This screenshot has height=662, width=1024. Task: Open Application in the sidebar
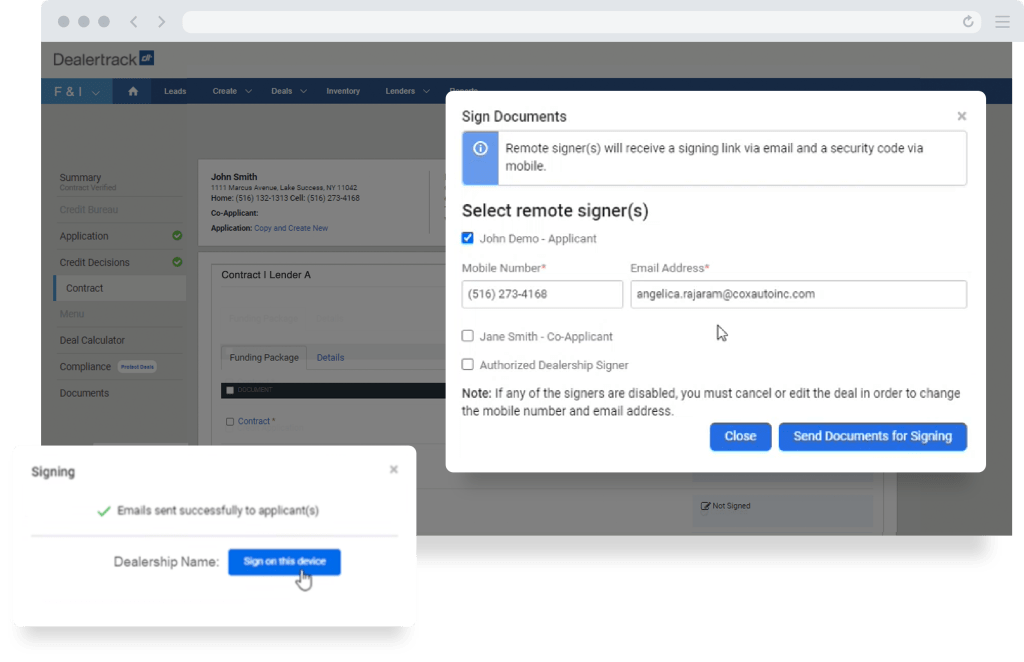84,236
